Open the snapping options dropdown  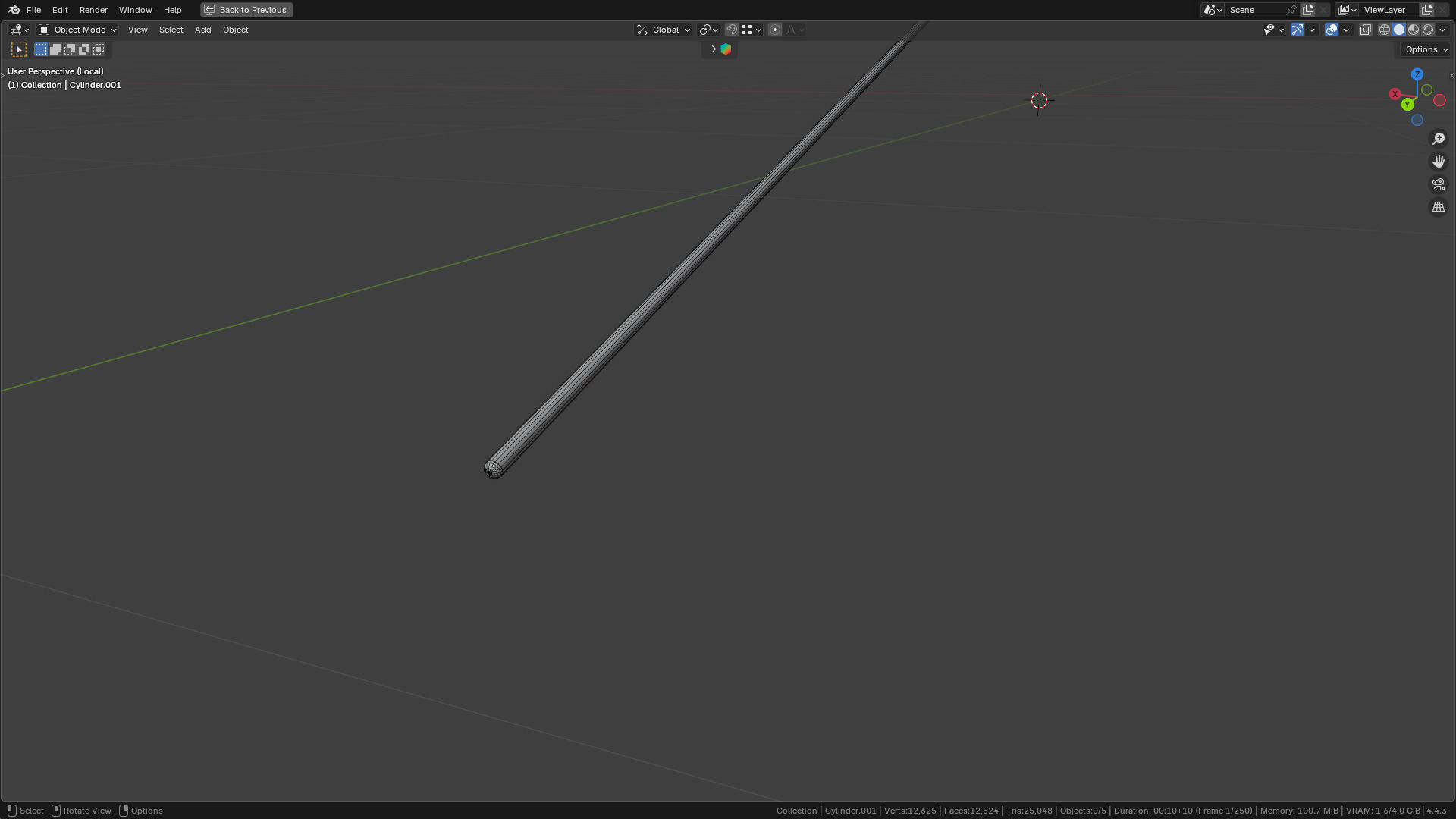[x=752, y=30]
